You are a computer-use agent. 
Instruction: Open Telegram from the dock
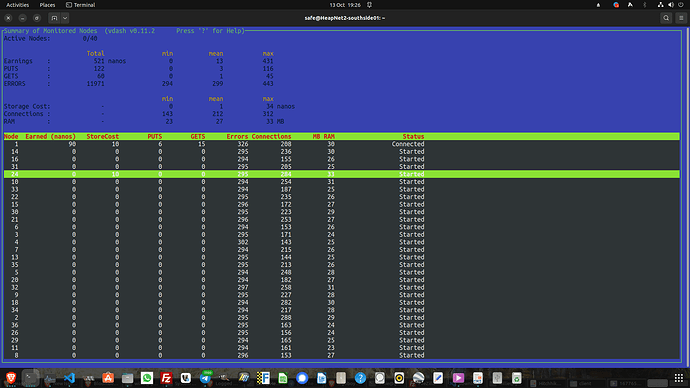pos(206,378)
